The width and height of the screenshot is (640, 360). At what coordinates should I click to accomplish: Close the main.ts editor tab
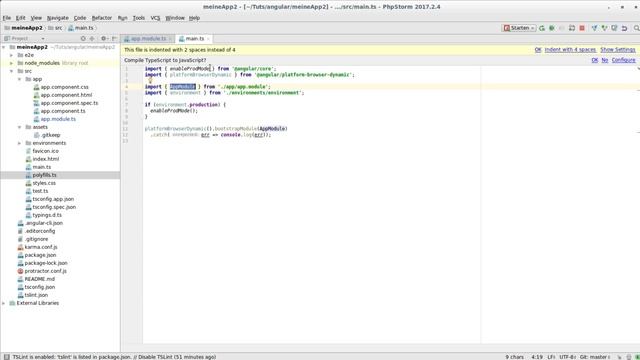(208, 39)
